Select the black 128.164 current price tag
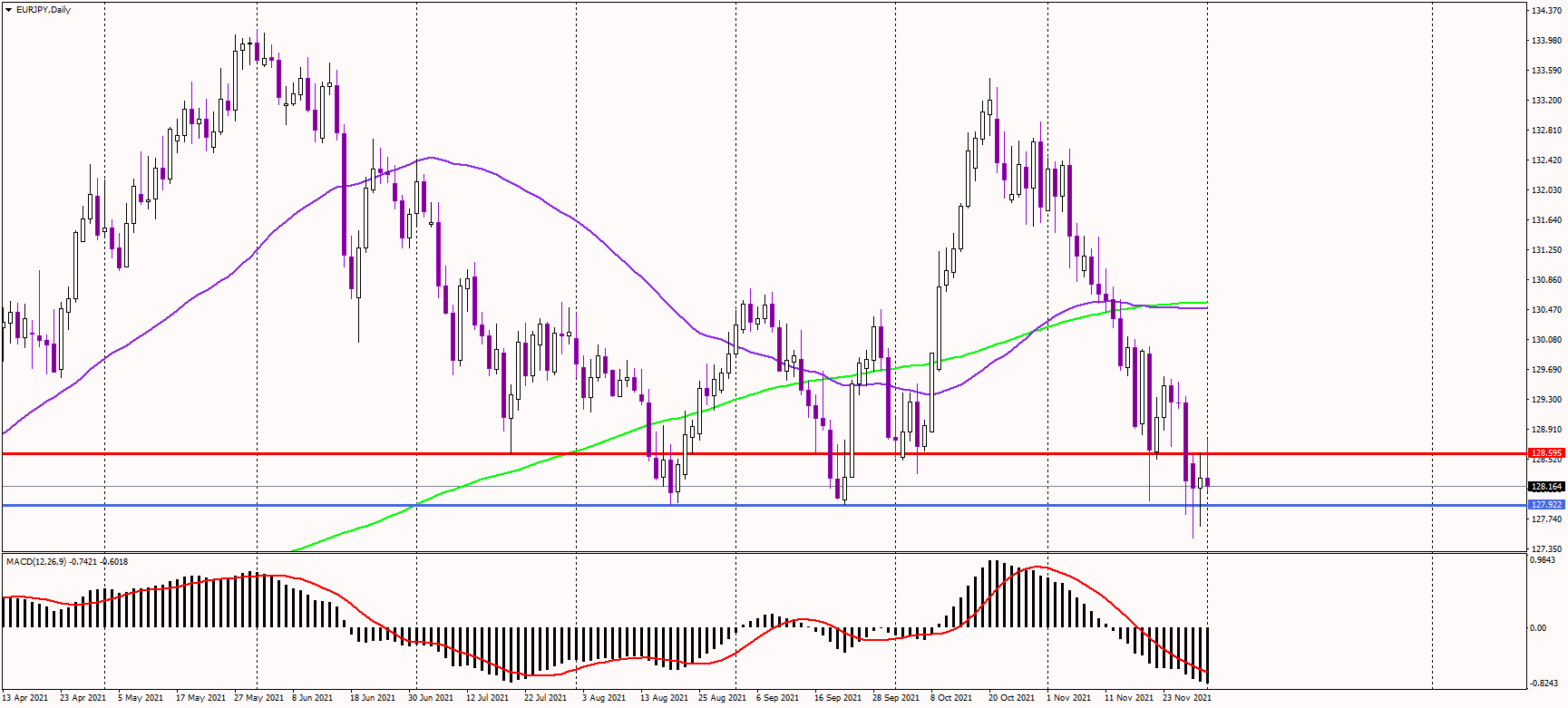 (x=1546, y=487)
